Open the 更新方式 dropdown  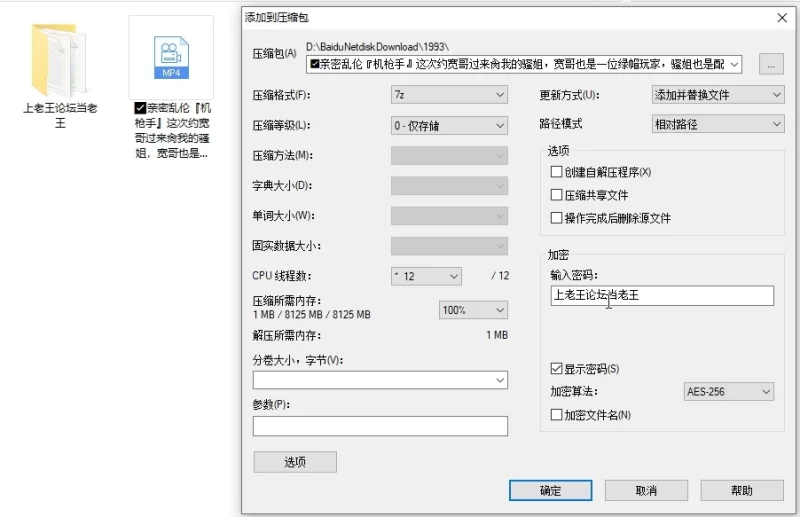[716, 95]
